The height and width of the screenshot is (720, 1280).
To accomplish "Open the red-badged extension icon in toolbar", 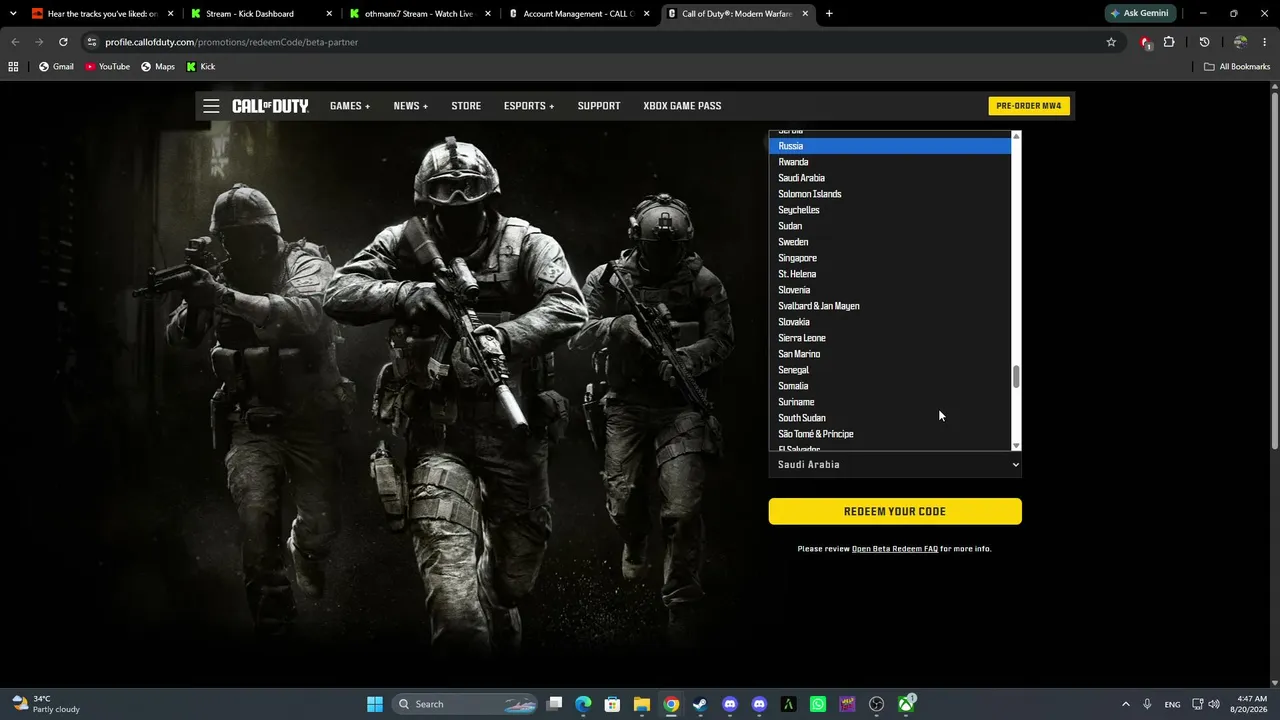I will click(1146, 42).
